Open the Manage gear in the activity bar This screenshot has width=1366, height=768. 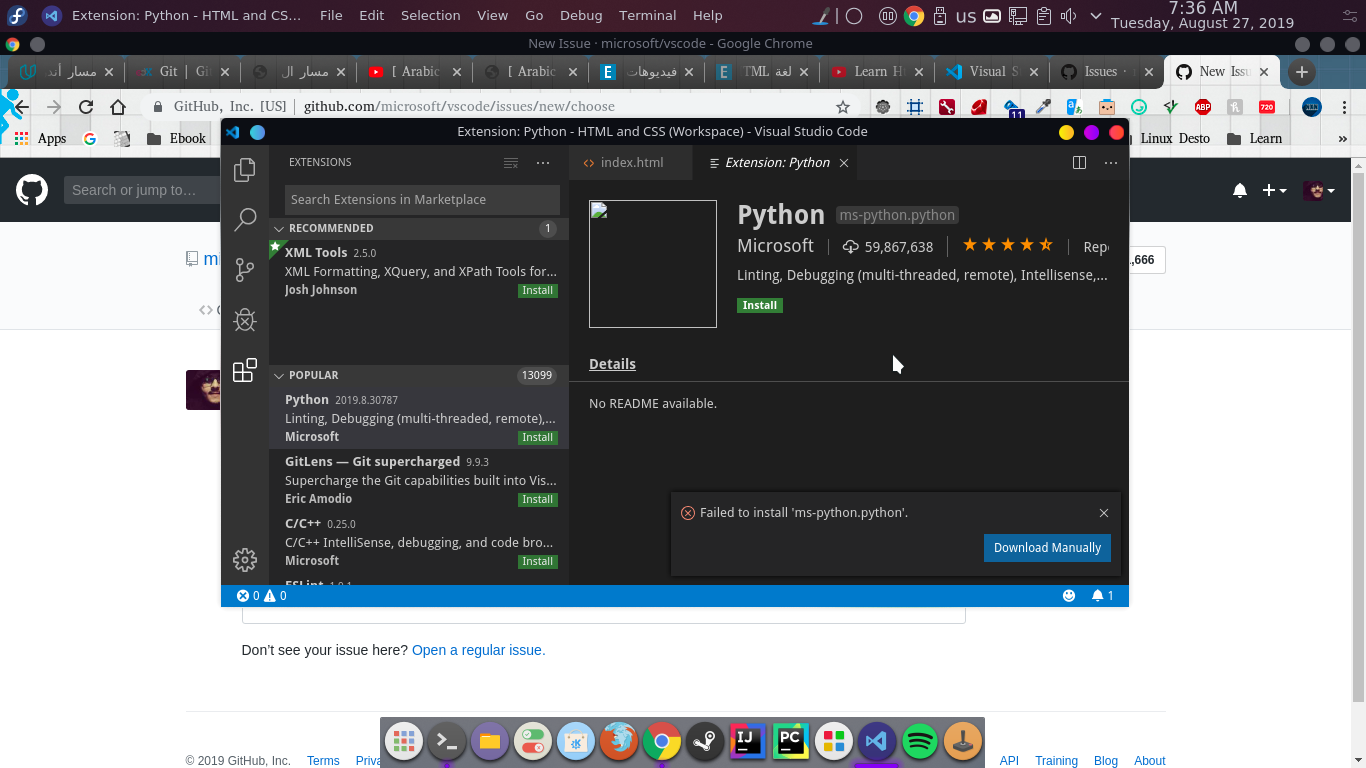(x=245, y=560)
